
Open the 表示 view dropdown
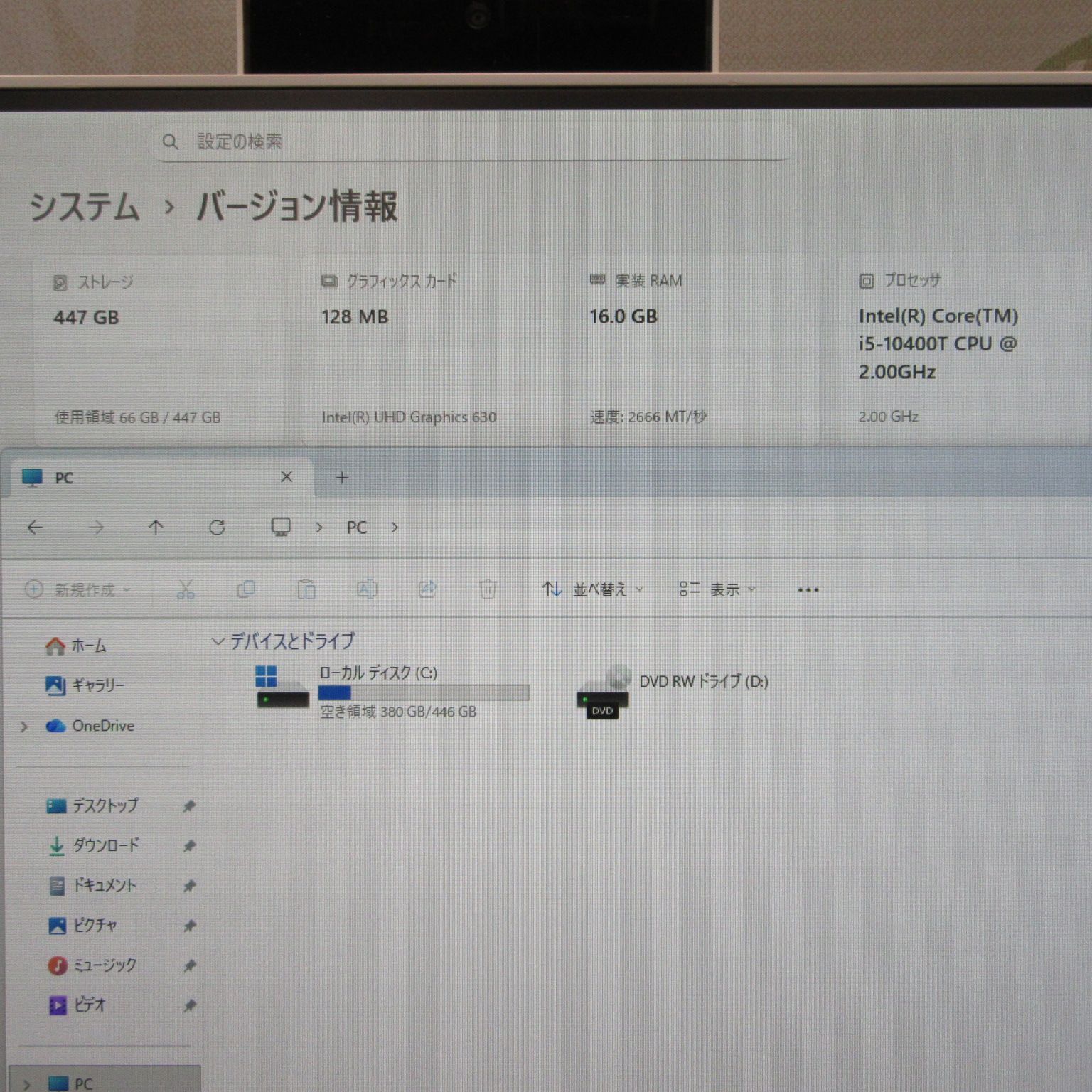click(727, 589)
